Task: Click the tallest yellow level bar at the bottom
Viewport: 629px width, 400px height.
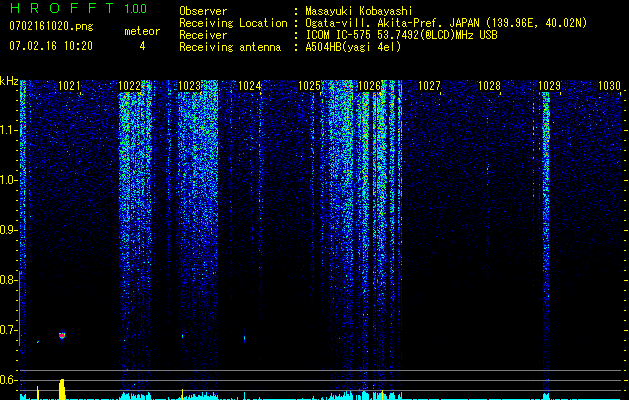Action: (62, 389)
